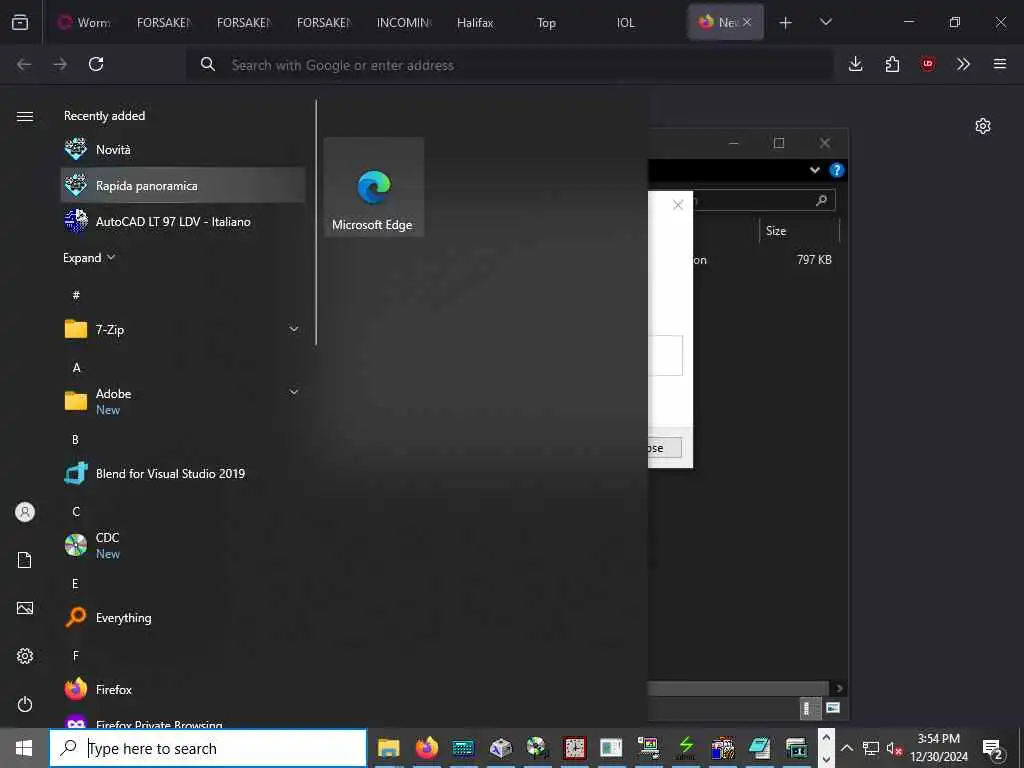Viewport: 1024px width, 768px height.
Task: Open the list all tabs dropdown
Action: [825, 22]
